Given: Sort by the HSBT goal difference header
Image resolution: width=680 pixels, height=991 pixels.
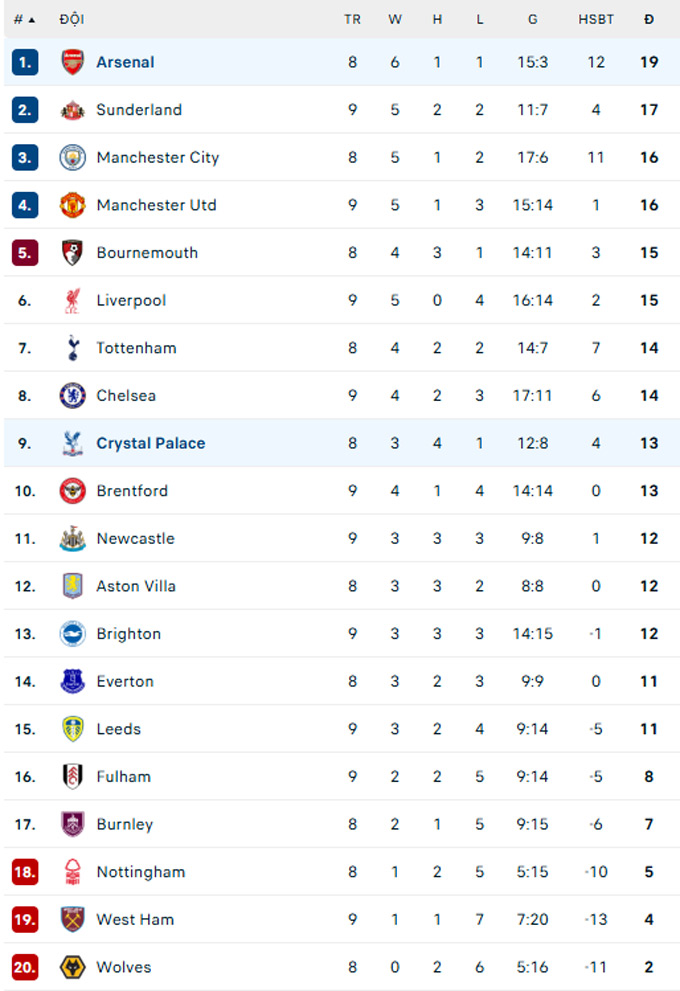Looking at the screenshot, I should (x=596, y=19).
